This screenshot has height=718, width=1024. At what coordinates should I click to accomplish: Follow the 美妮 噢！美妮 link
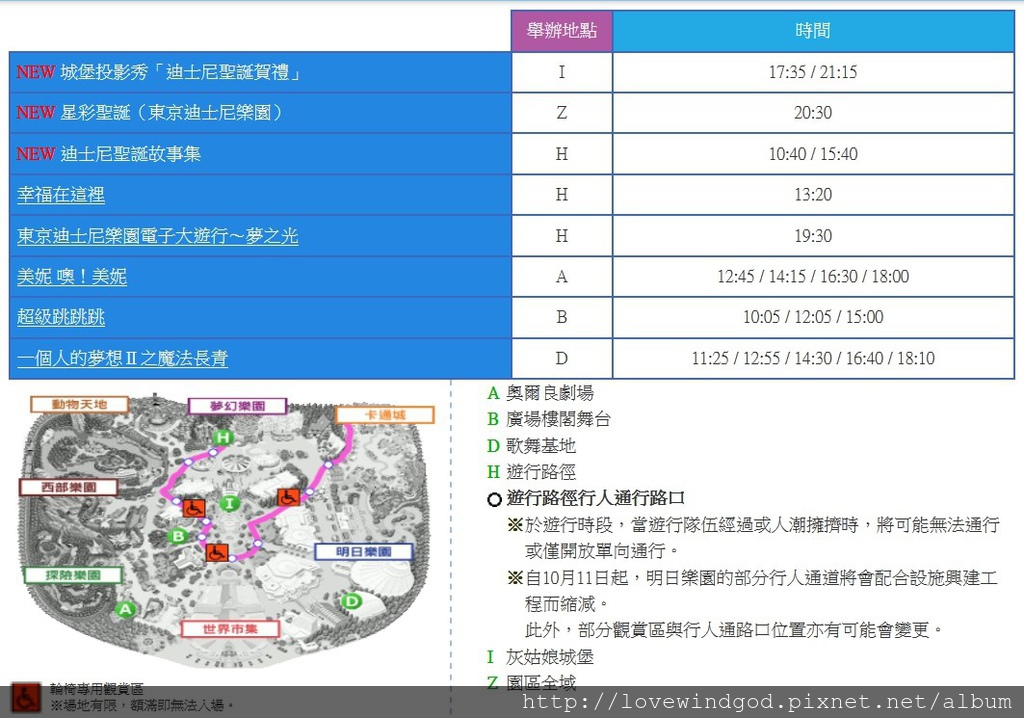point(72,276)
